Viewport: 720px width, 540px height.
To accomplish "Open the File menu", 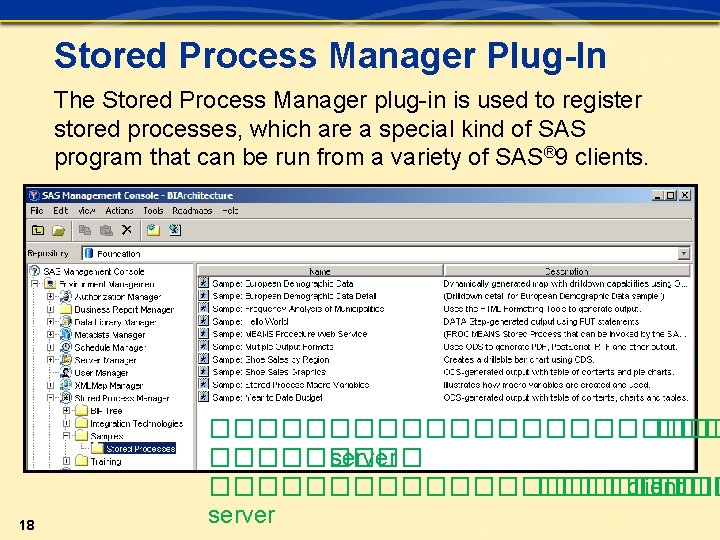I will (x=37, y=211).
